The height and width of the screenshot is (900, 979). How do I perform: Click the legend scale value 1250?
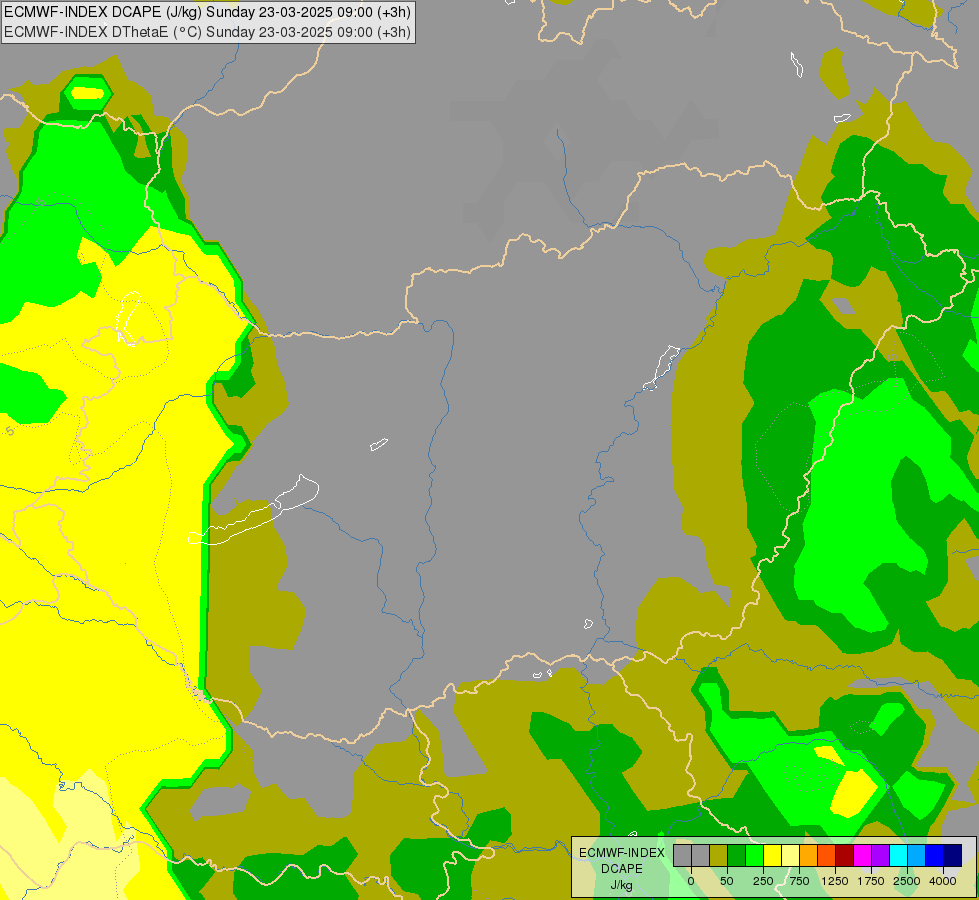(x=835, y=881)
